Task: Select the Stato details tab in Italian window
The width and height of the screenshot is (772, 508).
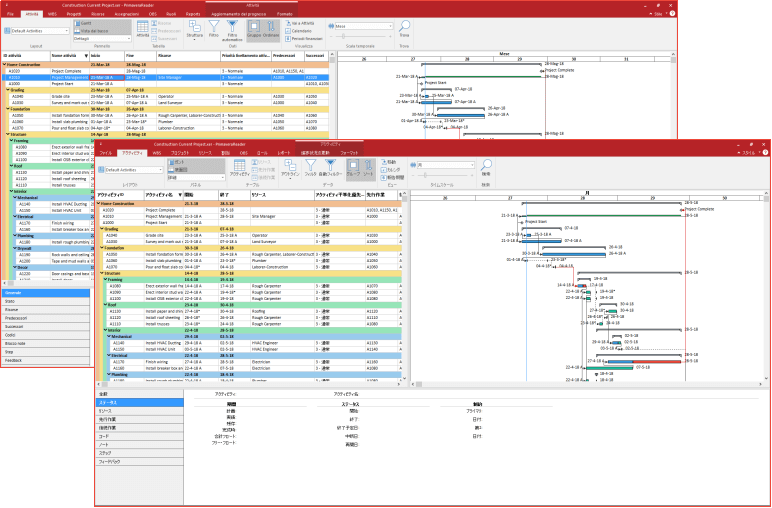Action: [45, 301]
